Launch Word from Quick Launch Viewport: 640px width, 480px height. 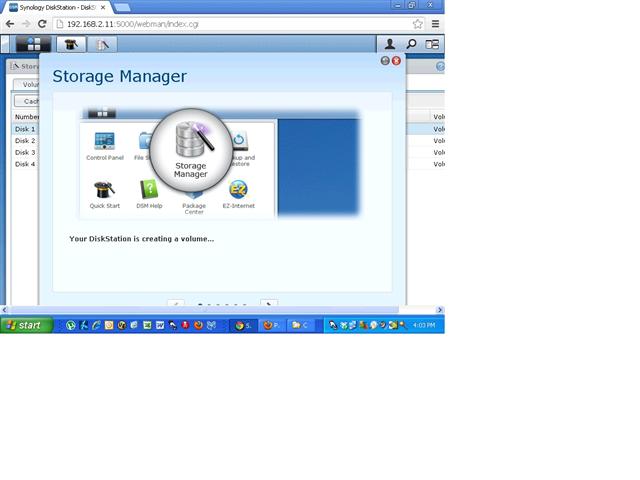[160, 325]
